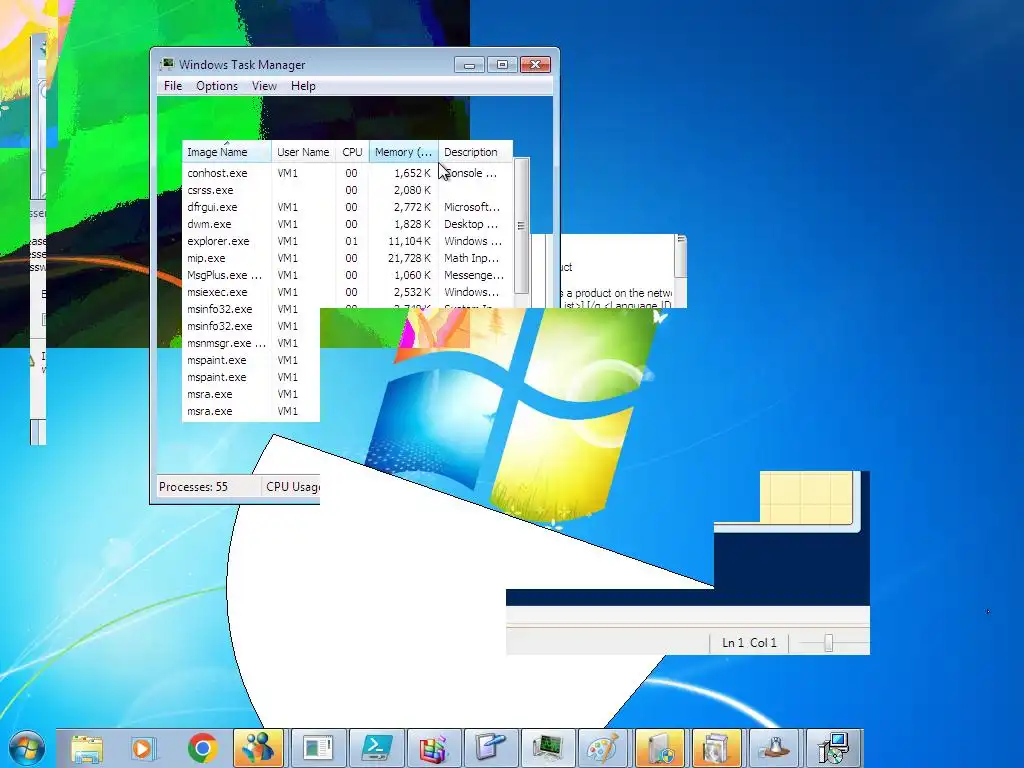Switch to the PowerShell taskbar icon
Viewport: 1024px width, 768px height.
(376, 748)
